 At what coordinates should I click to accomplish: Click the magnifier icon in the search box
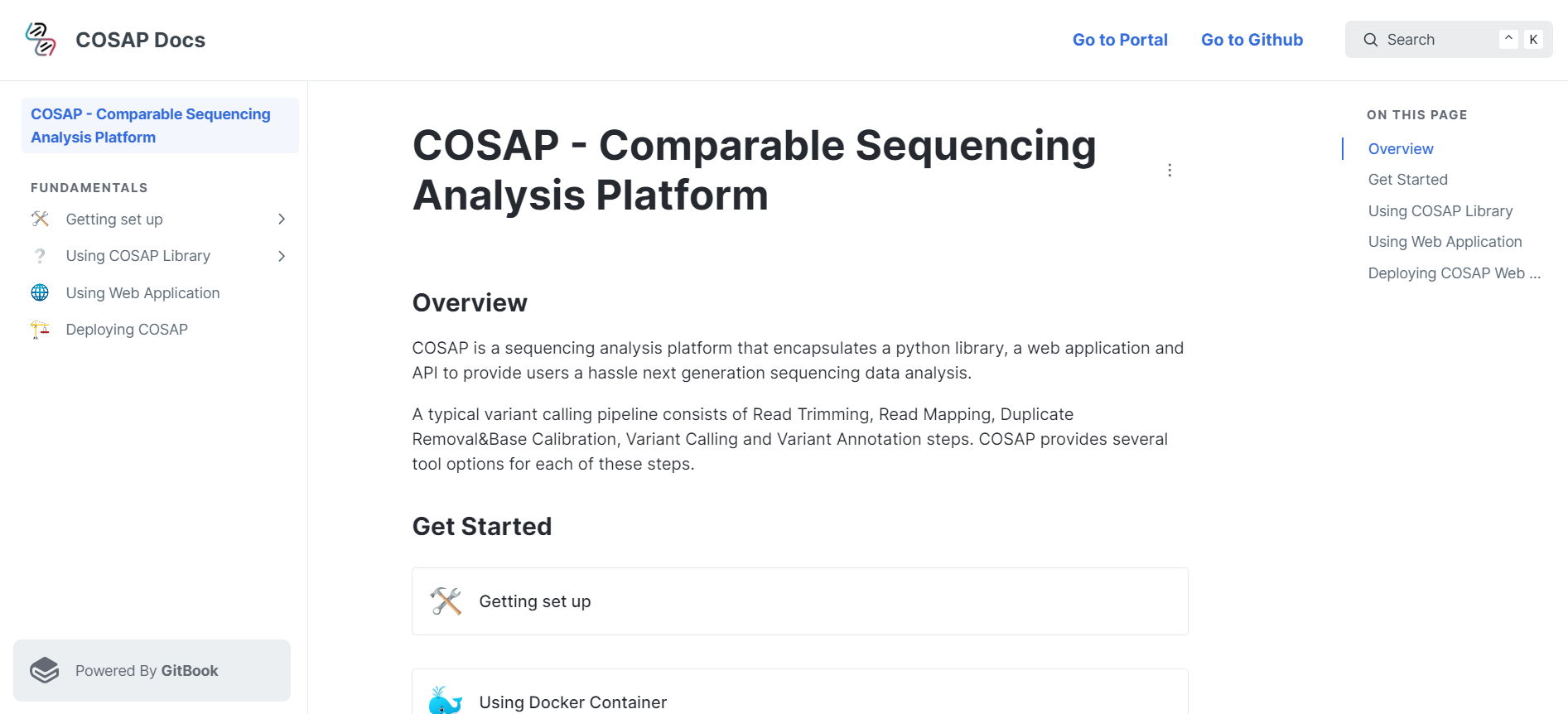click(x=1370, y=40)
